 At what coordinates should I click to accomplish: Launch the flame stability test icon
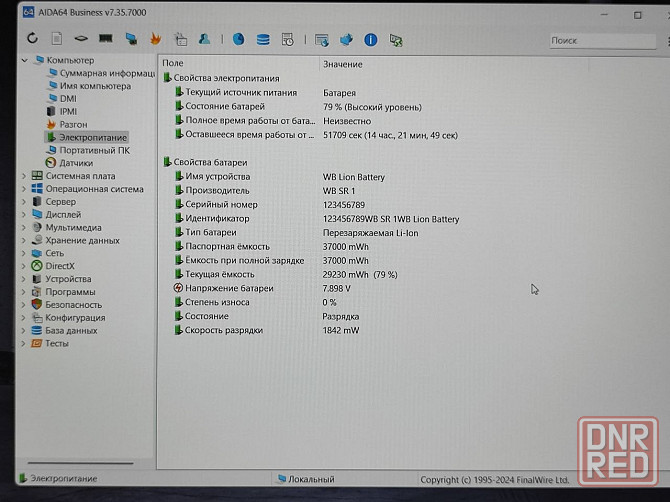pyautogui.click(x=156, y=39)
